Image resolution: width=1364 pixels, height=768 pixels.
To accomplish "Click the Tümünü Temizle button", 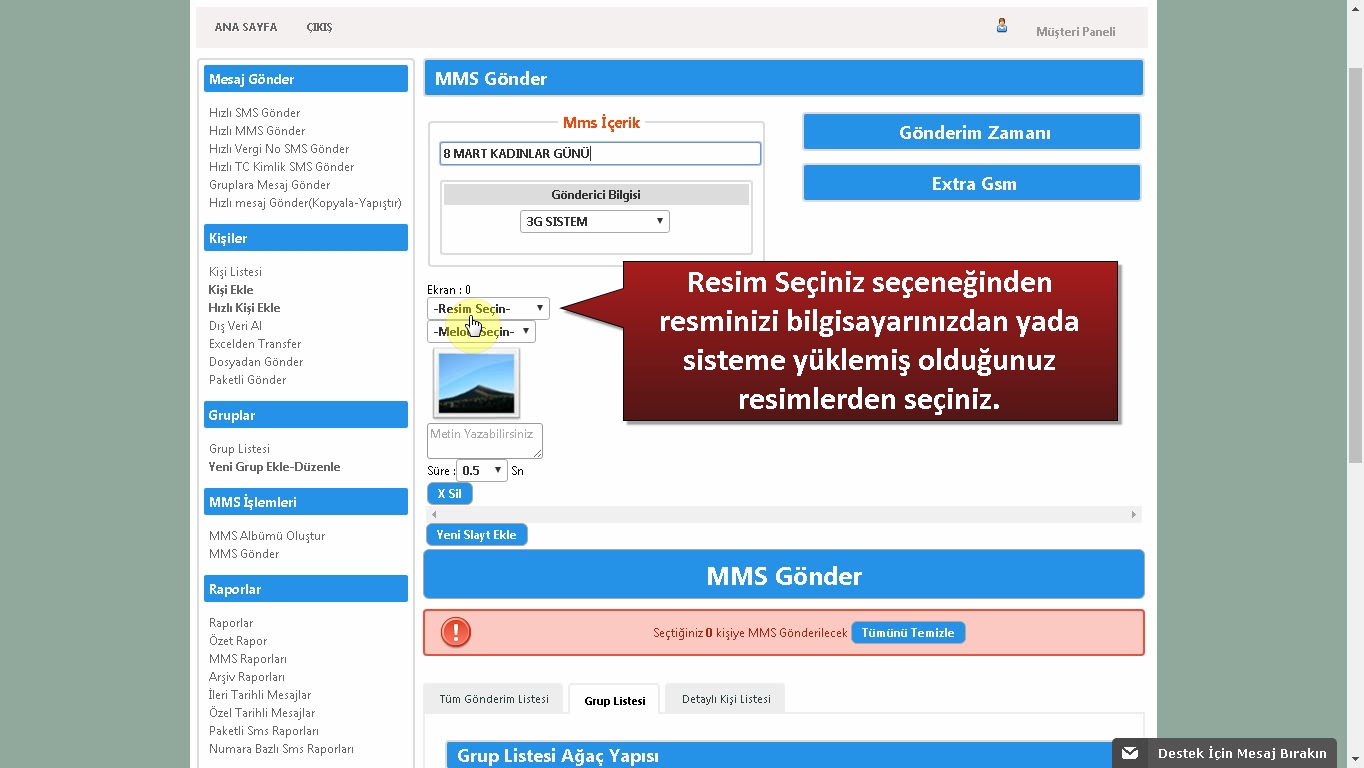I will (908, 633).
